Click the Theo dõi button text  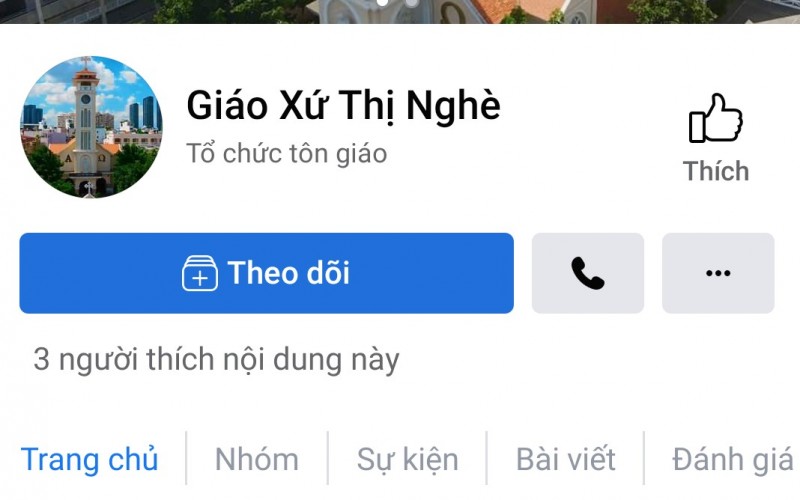click(x=289, y=273)
